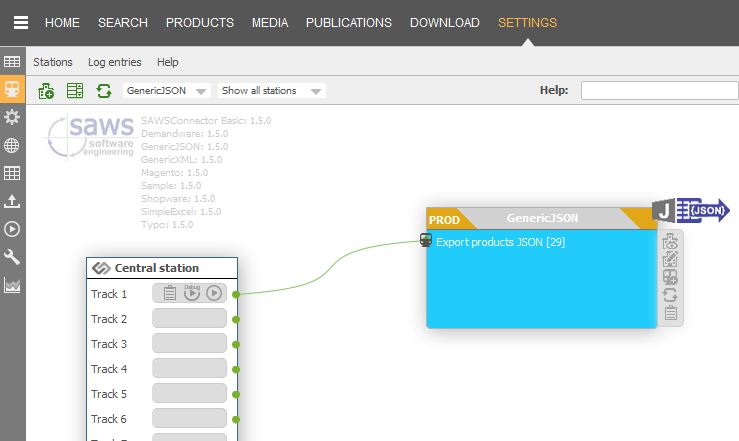Screen dimensions: 739x441
Task: Click the add new station icon
Action: point(46,91)
